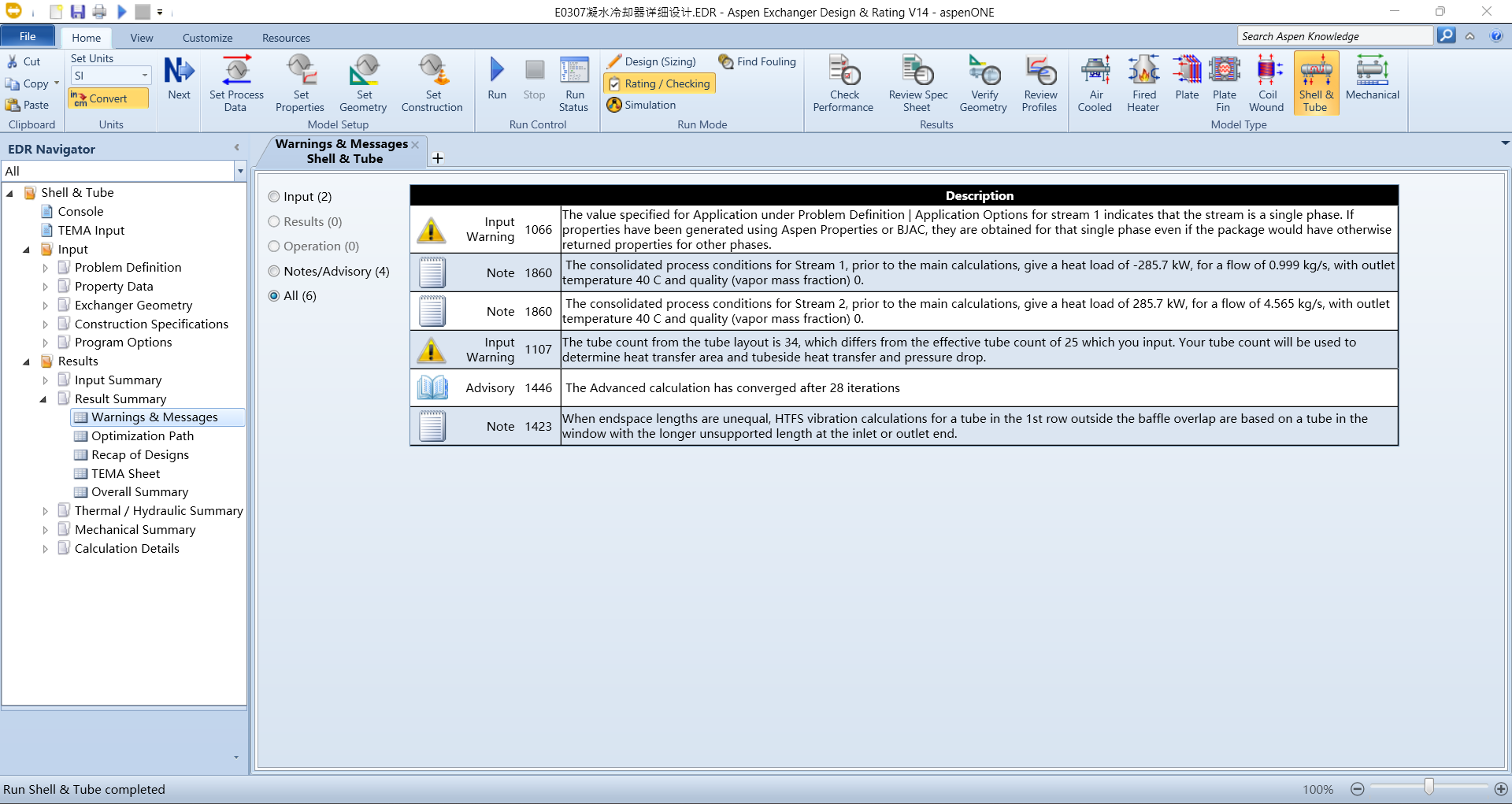Select Plate model type
The height and width of the screenshot is (804, 1512).
pos(1187,79)
